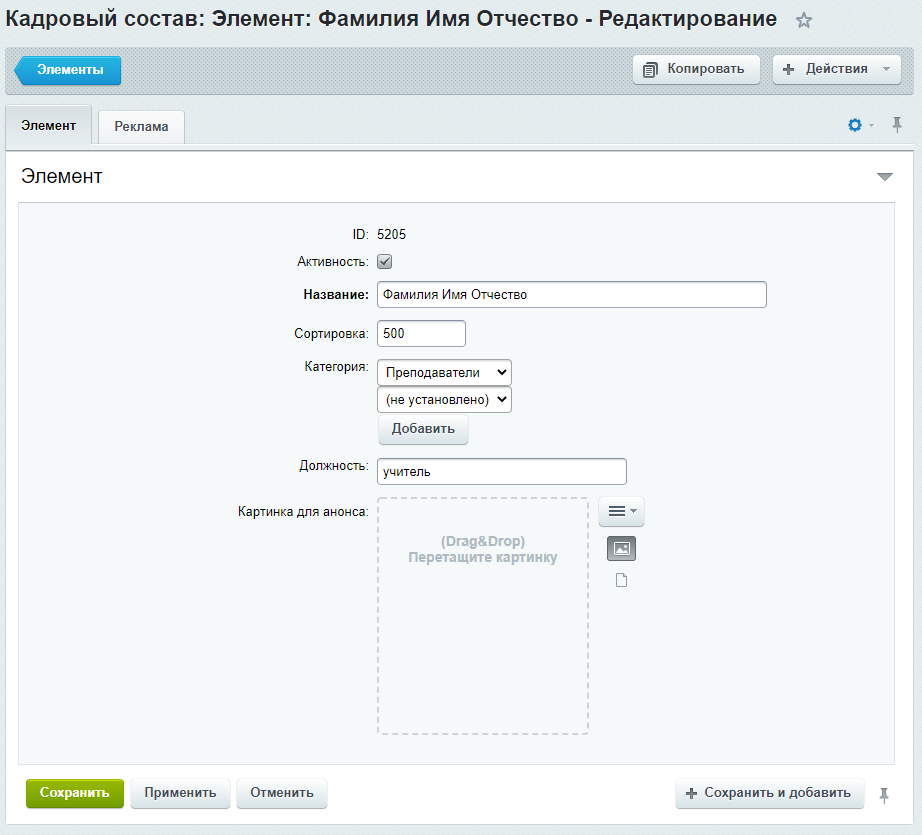Switch to the Реклама tab

click(141, 126)
